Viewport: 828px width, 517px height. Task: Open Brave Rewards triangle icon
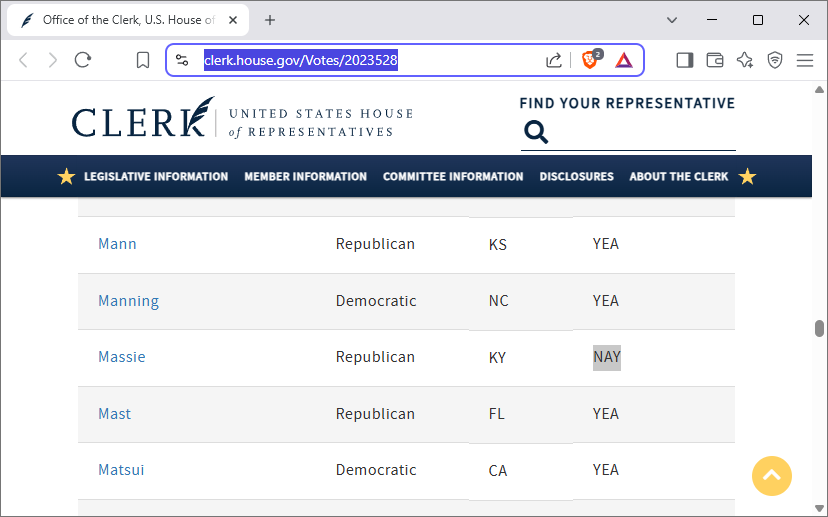coord(624,60)
